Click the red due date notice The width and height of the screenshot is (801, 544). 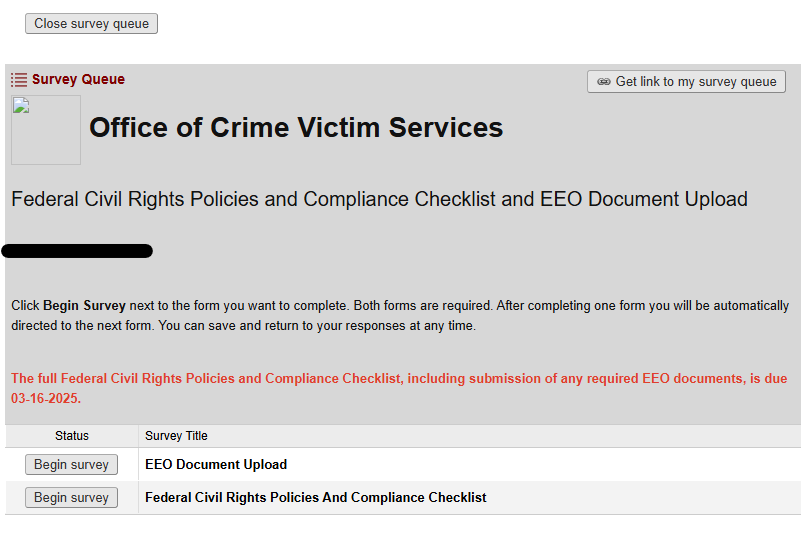coord(398,379)
